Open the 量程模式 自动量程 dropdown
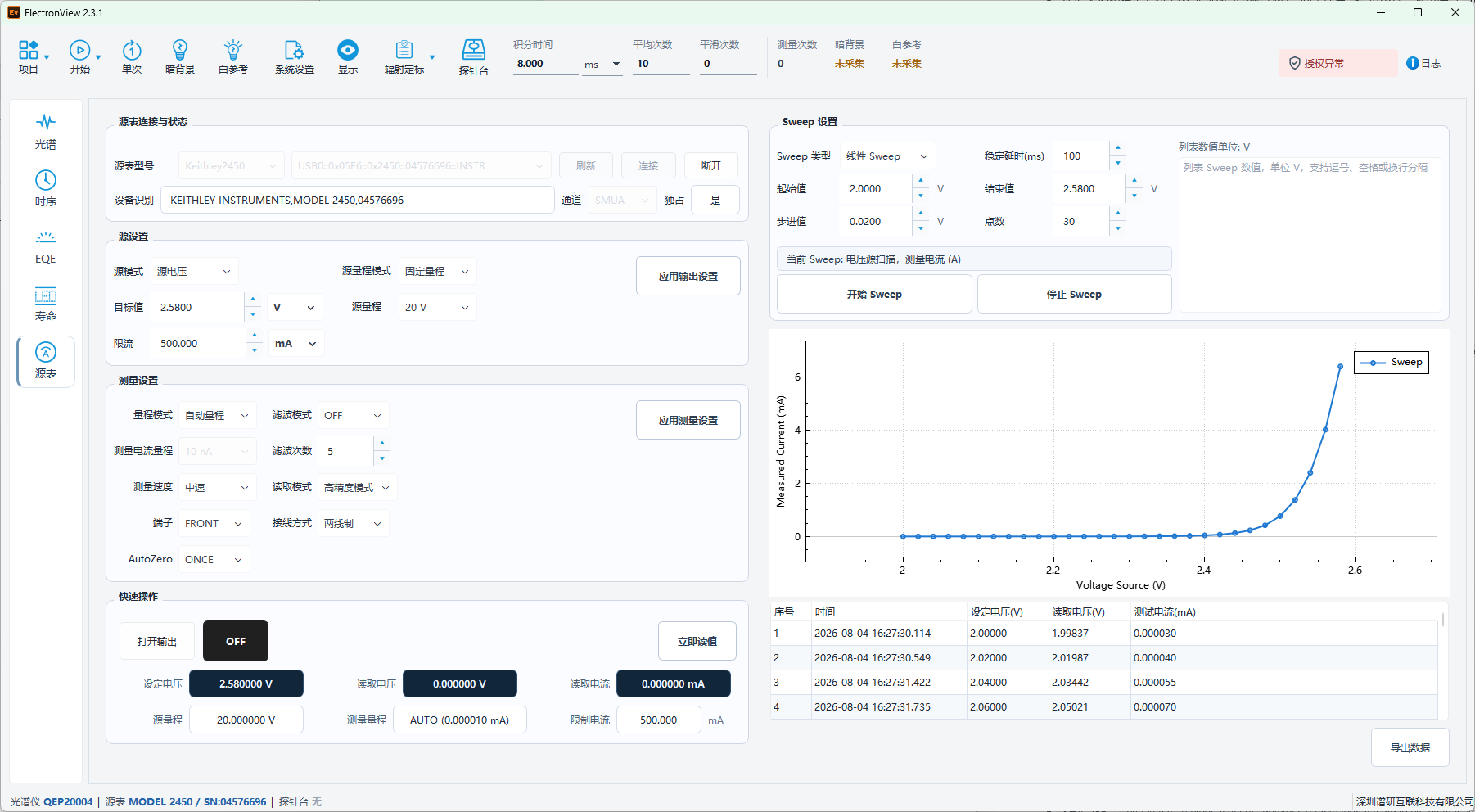The image size is (1475, 812). click(217, 415)
